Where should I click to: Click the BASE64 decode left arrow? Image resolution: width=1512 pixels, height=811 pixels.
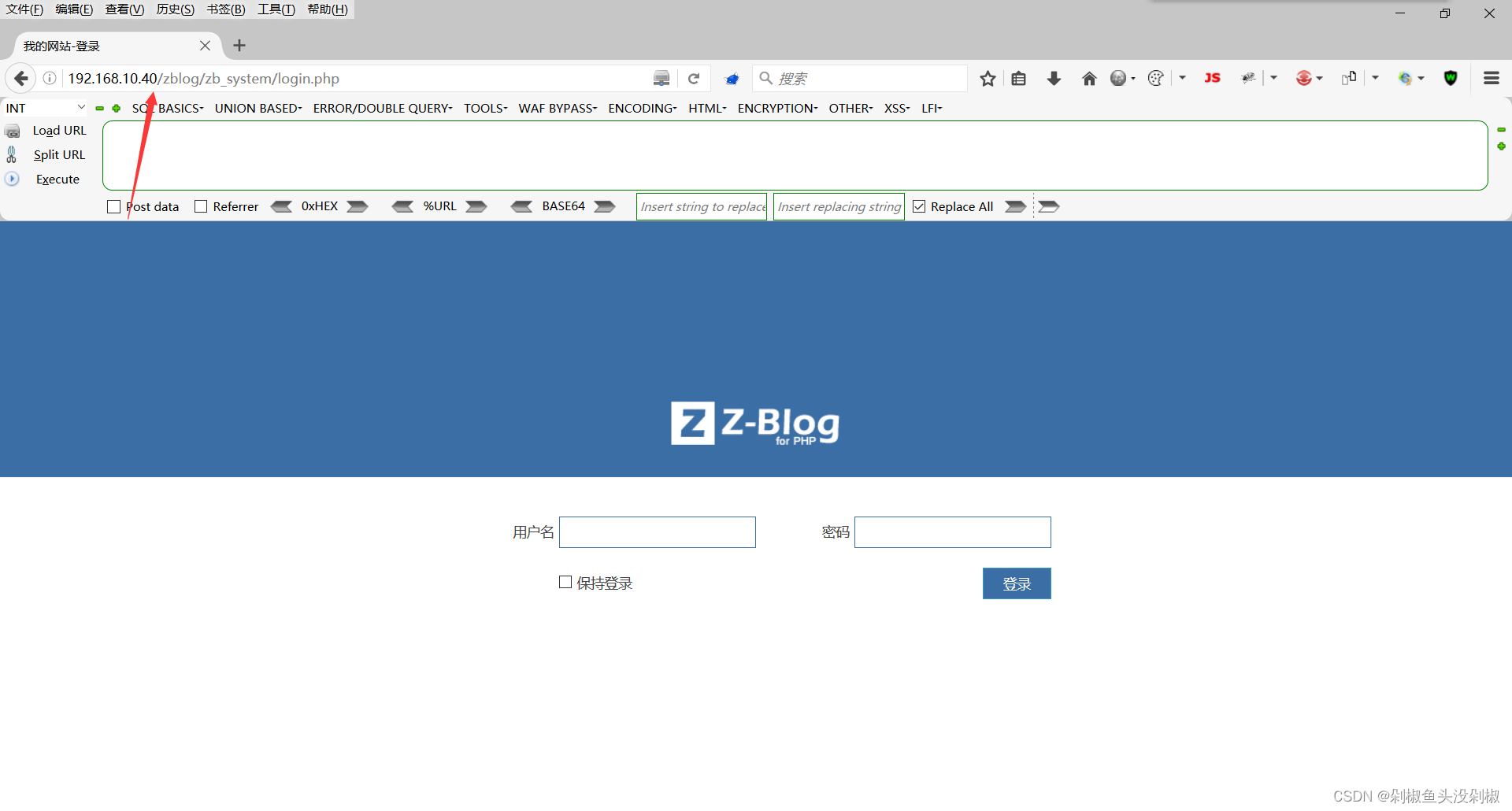[521, 206]
